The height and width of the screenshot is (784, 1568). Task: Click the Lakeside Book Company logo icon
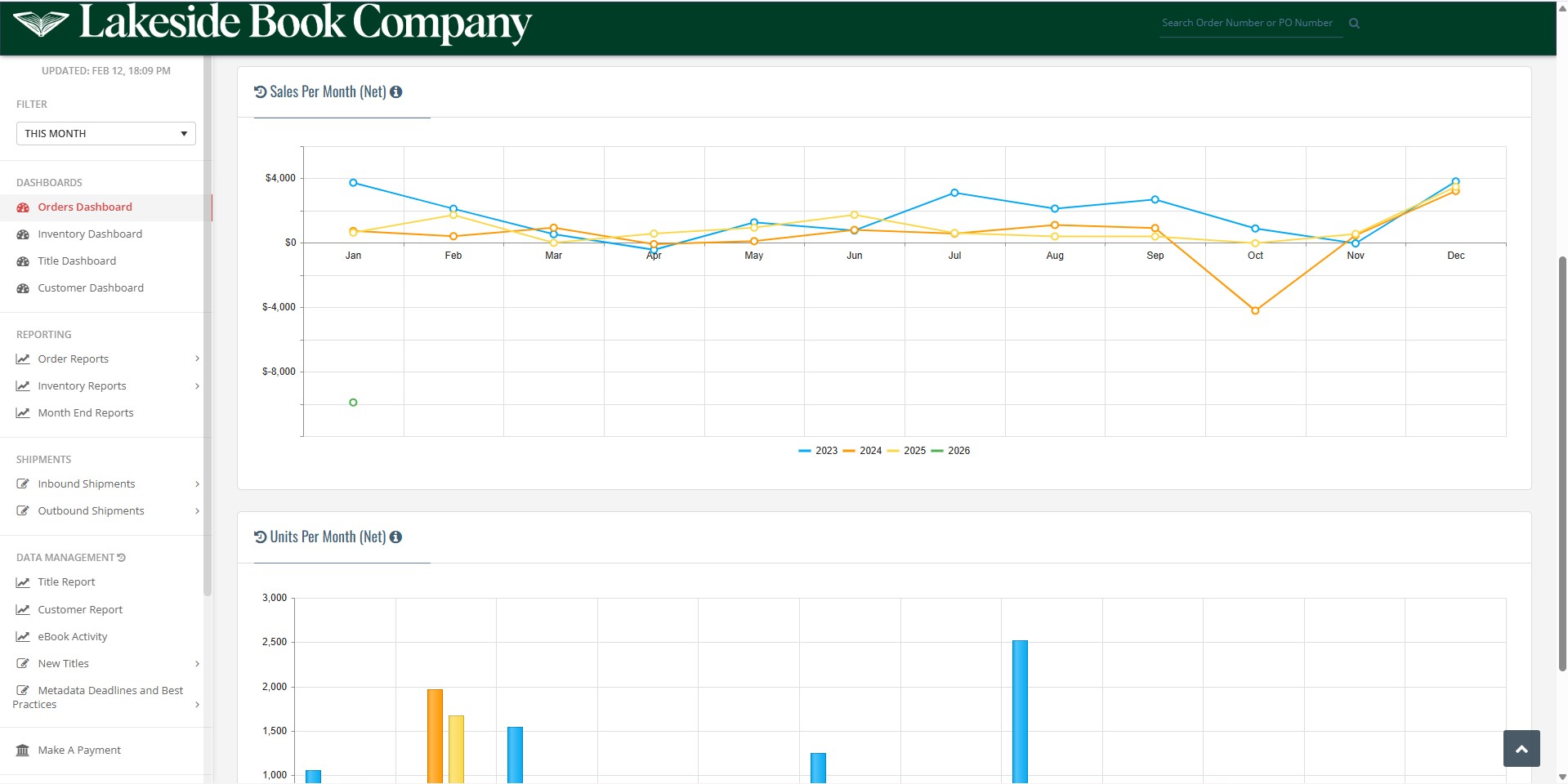(x=41, y=24)
